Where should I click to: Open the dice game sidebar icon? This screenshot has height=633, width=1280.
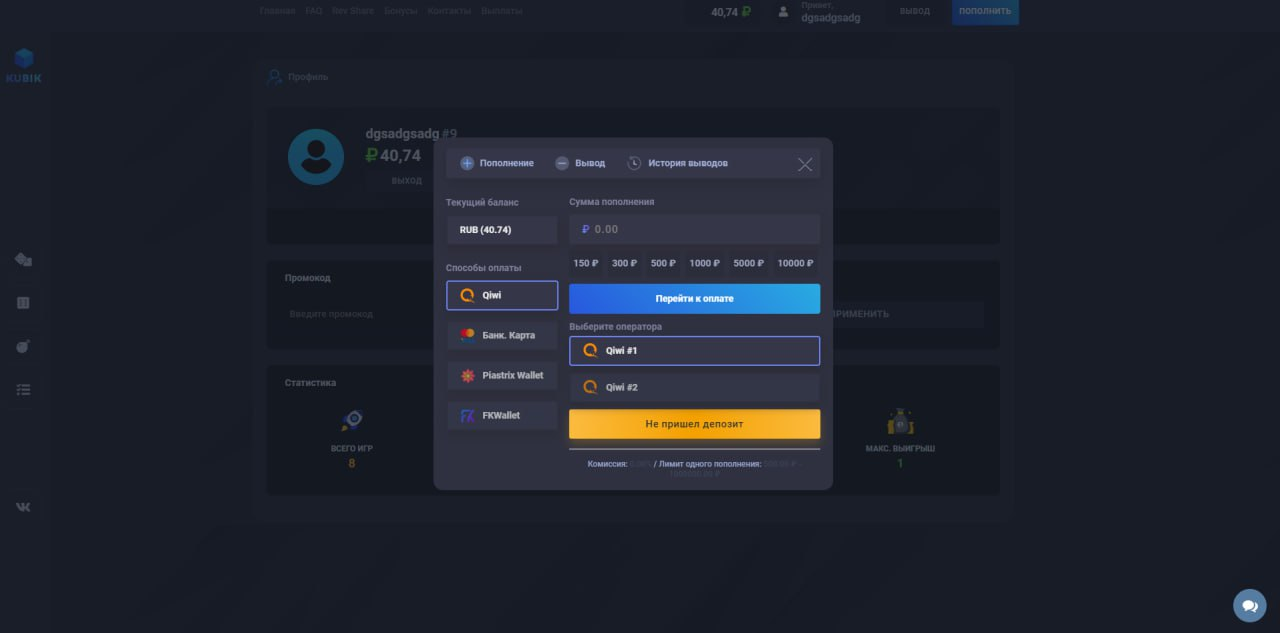pyautogui.click(x=23, y=259)
